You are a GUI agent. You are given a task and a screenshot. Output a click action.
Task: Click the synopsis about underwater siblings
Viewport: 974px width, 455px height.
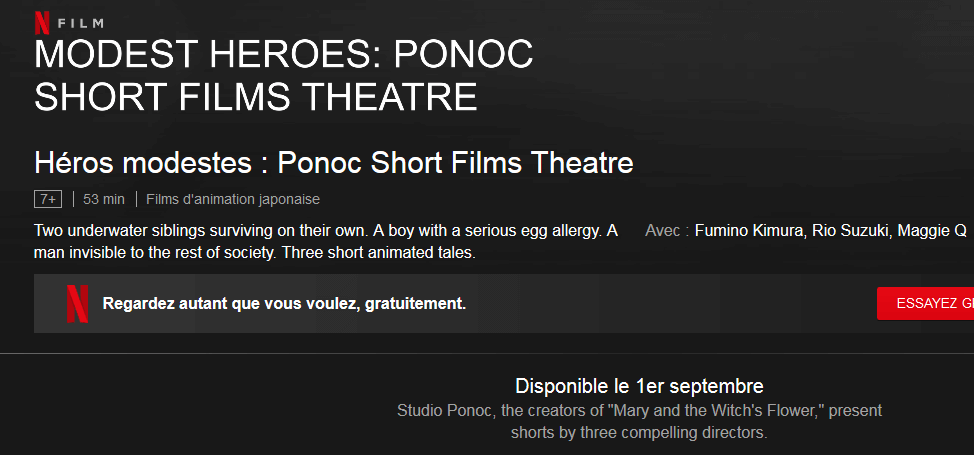click(326, 242)
